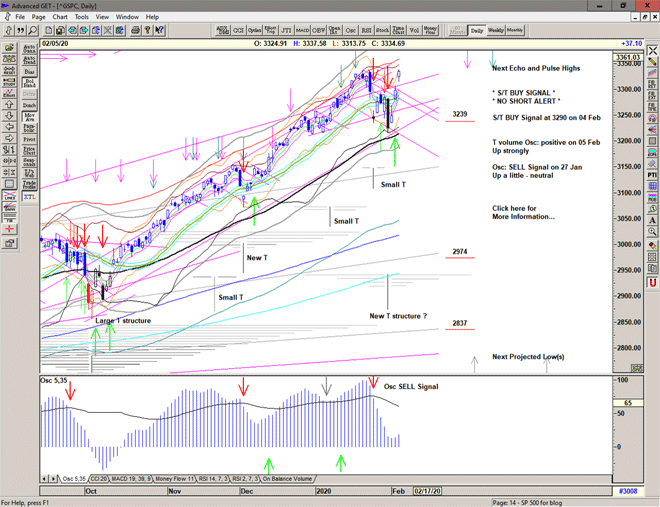This screenshot has width=660, height=507.
Task: Click the print icon in toolbar
Action: (136, 30)
